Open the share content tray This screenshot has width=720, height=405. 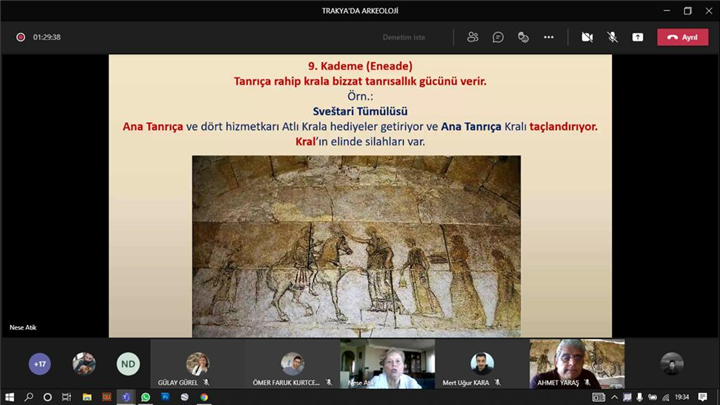637,37
